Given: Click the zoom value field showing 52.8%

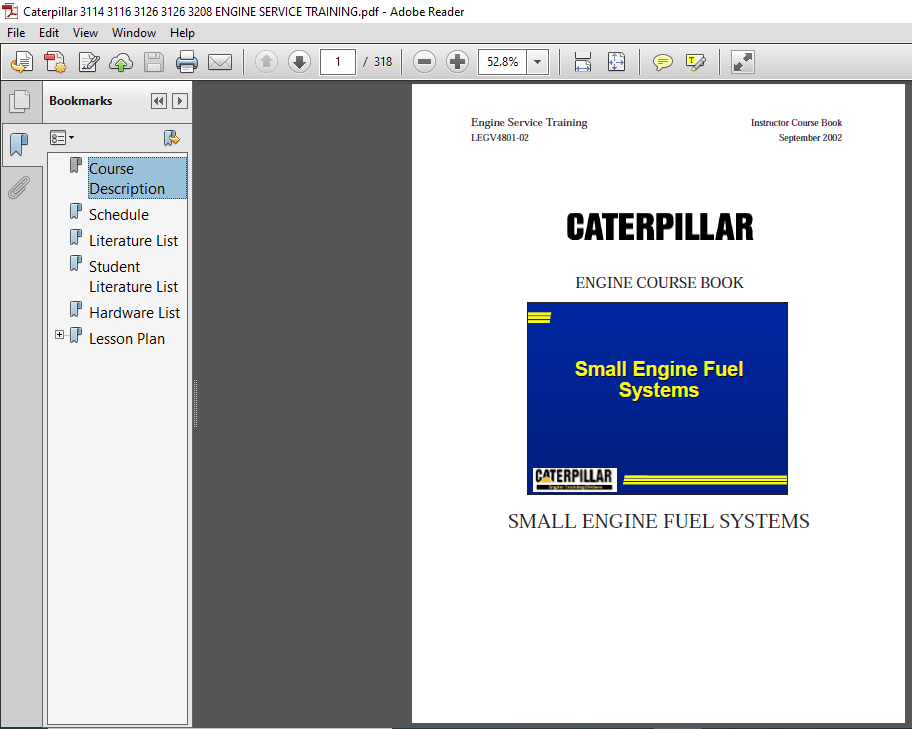Looking at the screenshot, I should [503, 62].
